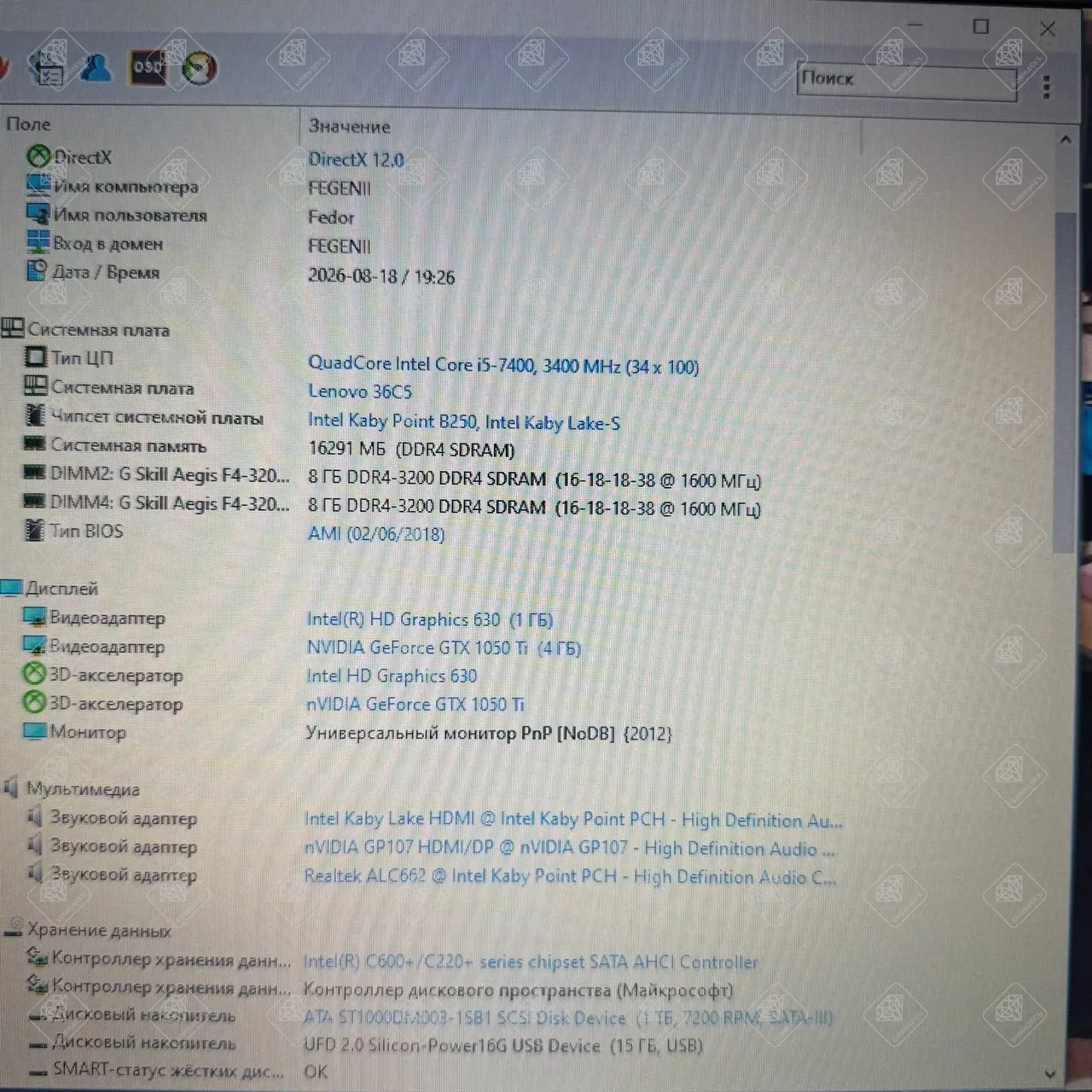Click the blue users toolbar icon

[x=96, y=67]
